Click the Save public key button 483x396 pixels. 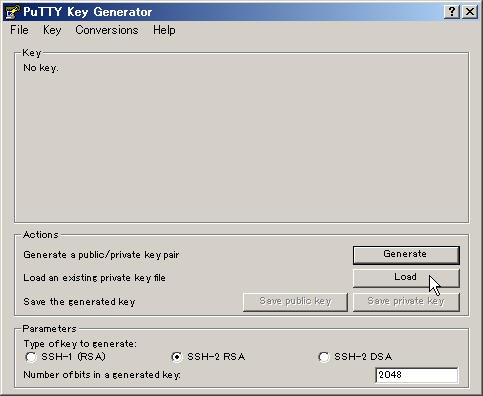(295, 302)
